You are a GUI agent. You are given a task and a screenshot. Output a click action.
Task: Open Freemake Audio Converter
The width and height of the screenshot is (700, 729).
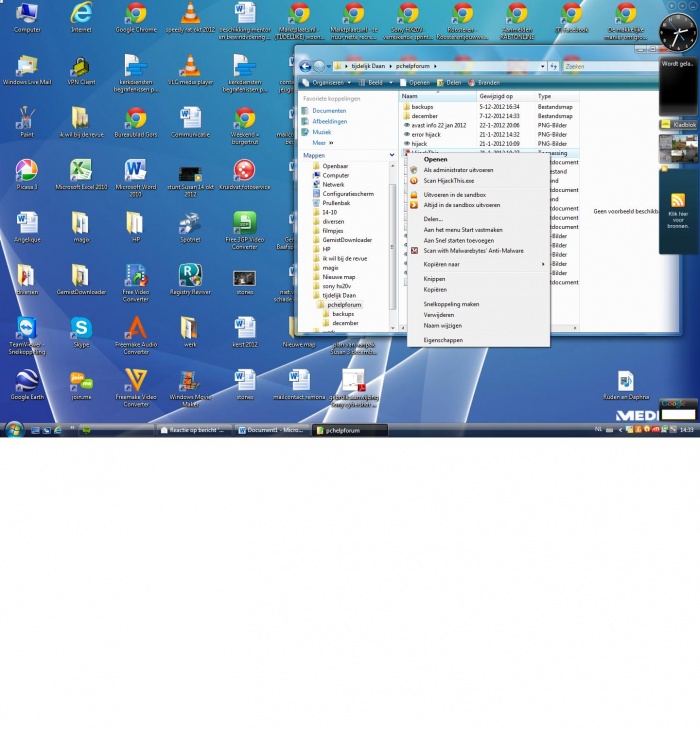136,335
